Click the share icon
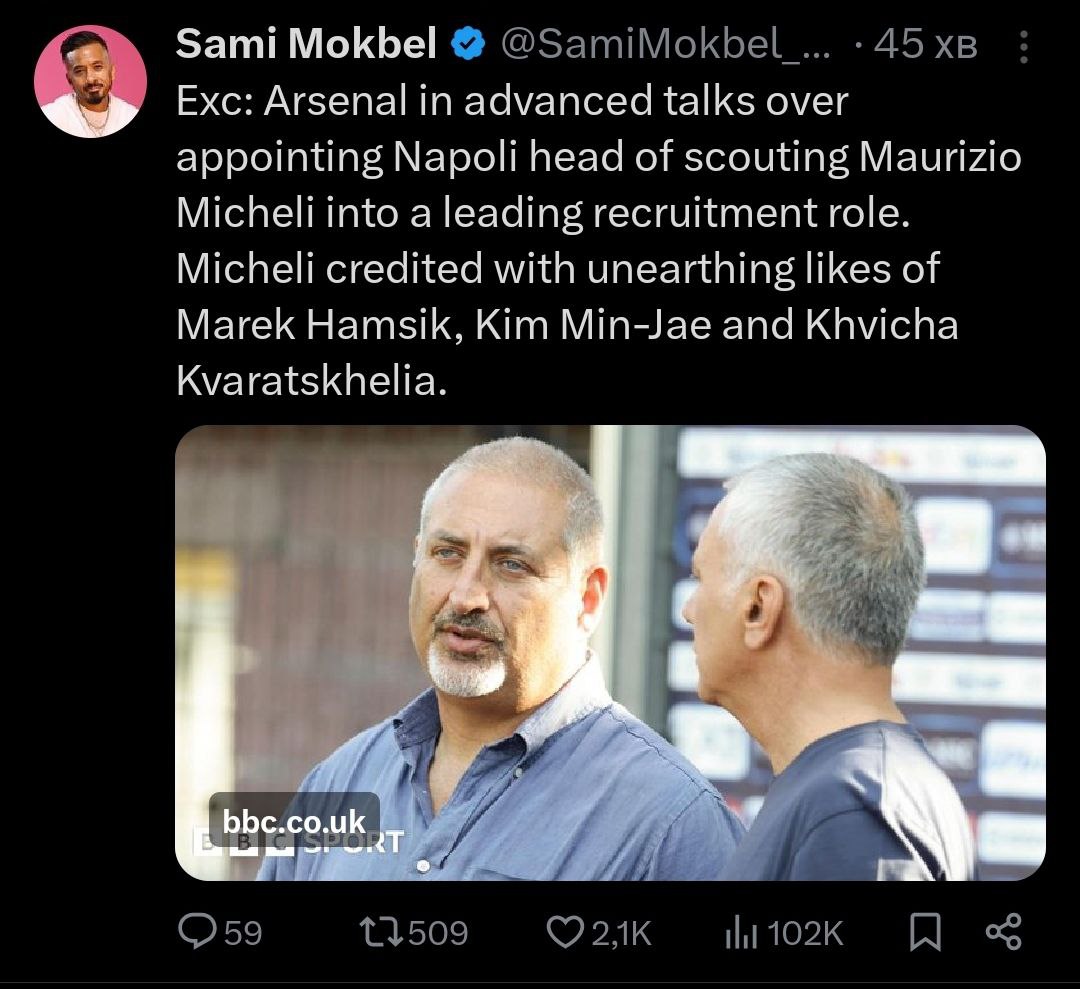 1003,932
